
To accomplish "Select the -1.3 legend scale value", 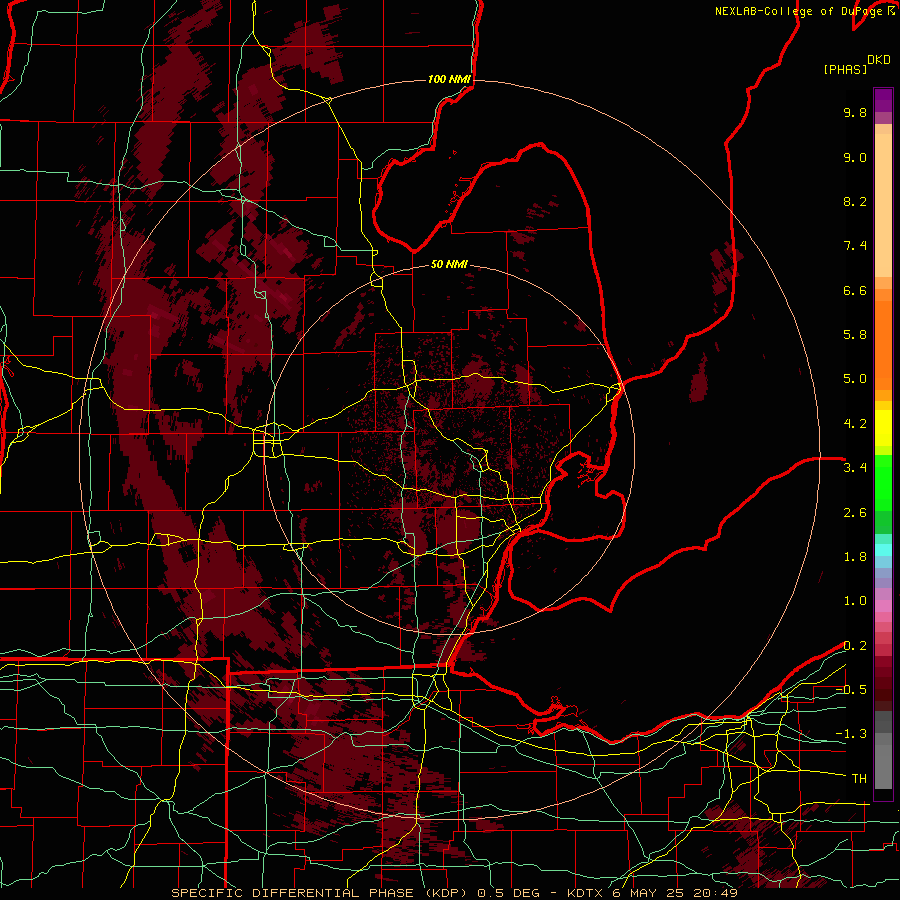I will 851,734.
